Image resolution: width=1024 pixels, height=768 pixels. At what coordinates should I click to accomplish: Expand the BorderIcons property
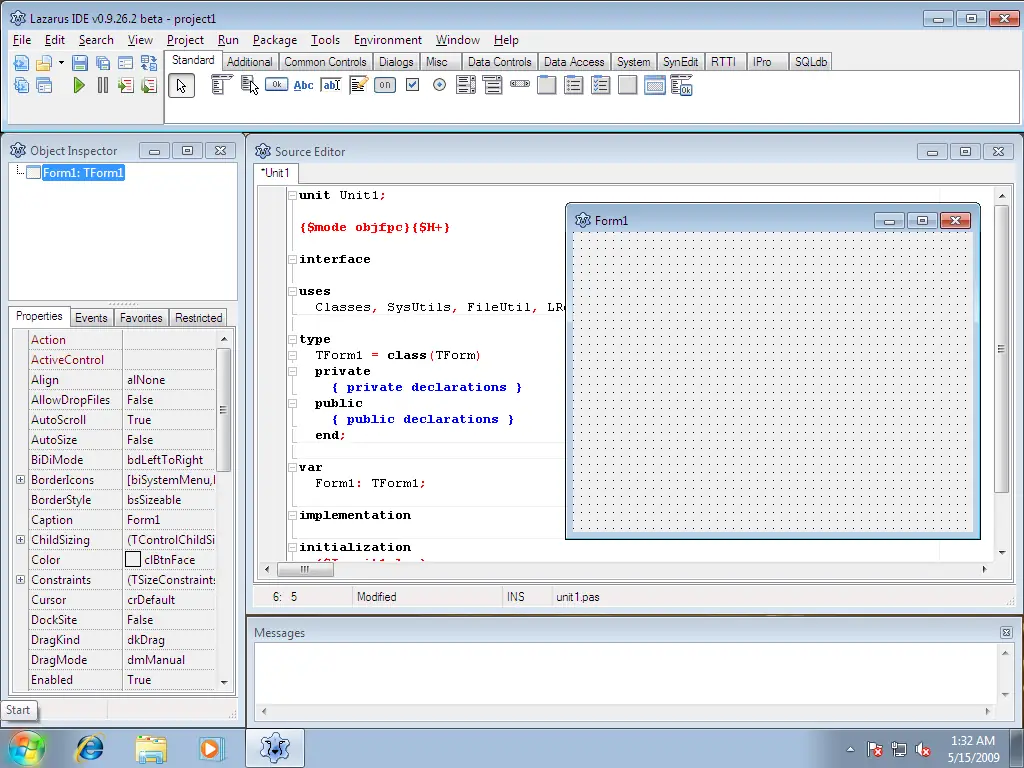(x=20, y=480)
